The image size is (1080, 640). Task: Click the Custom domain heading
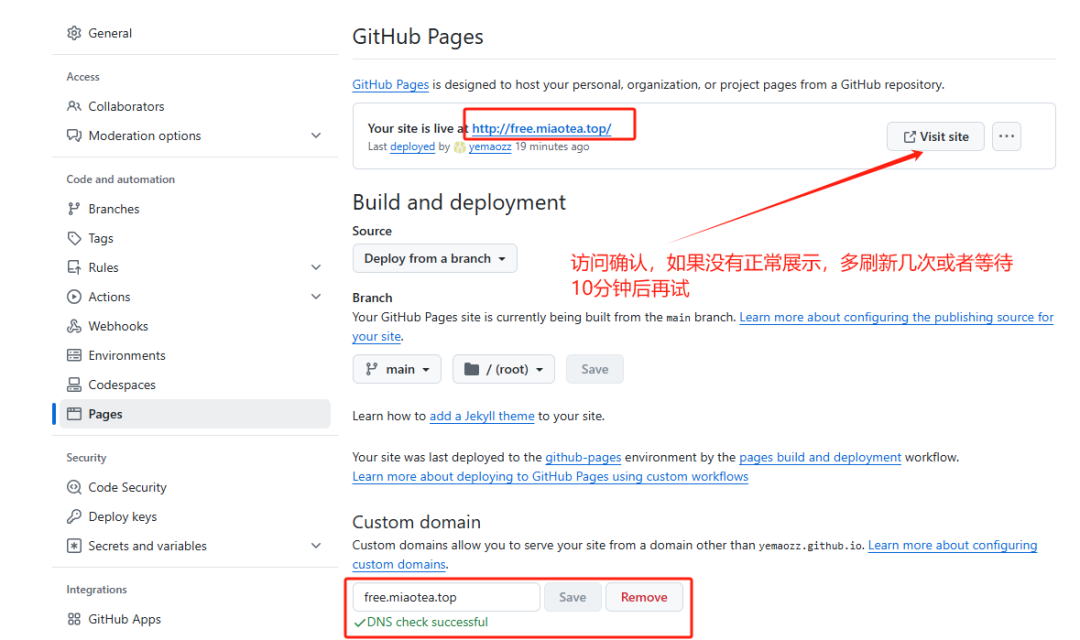click(417, 522)
